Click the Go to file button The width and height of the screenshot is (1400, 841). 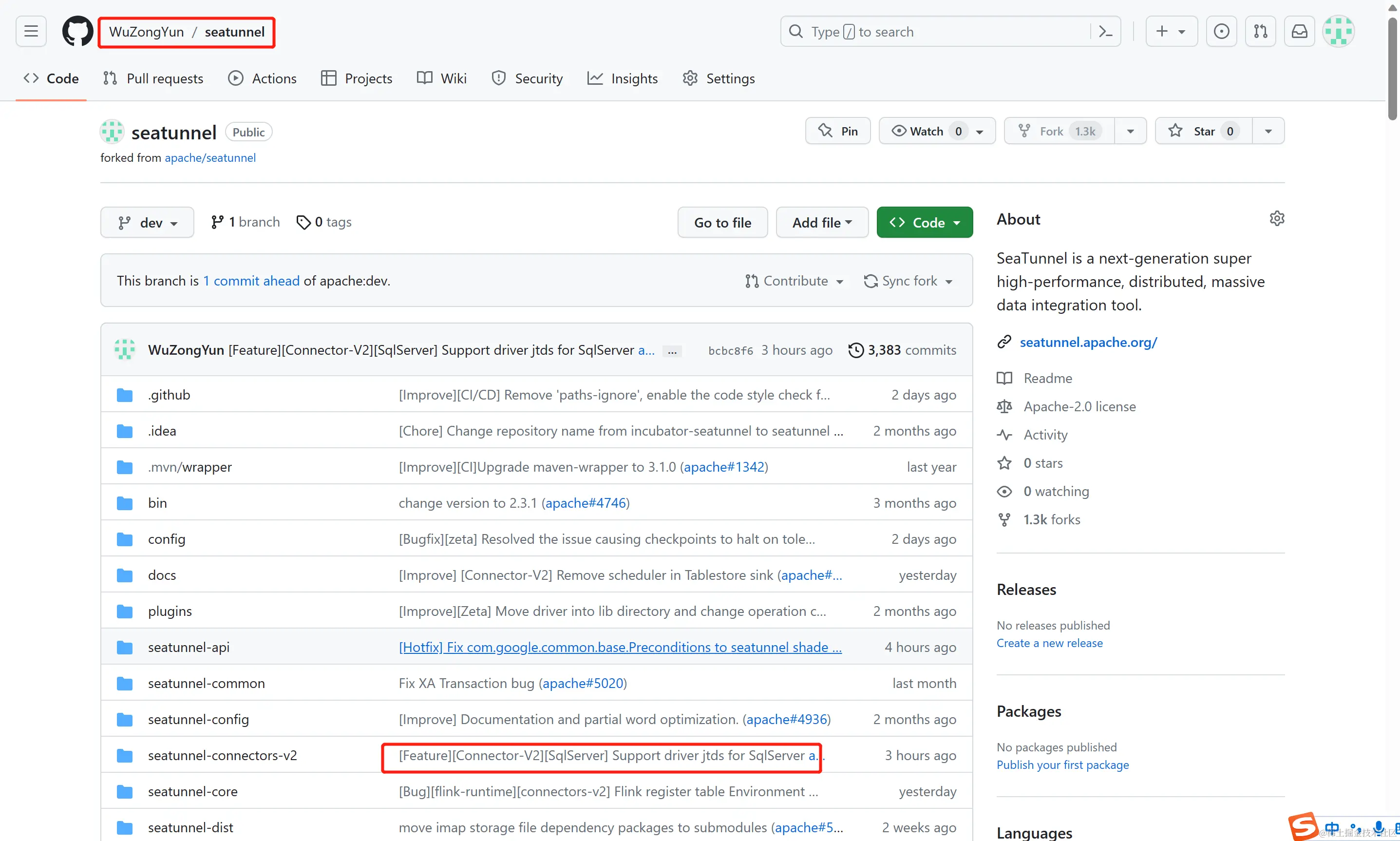(x=722, y=223)
